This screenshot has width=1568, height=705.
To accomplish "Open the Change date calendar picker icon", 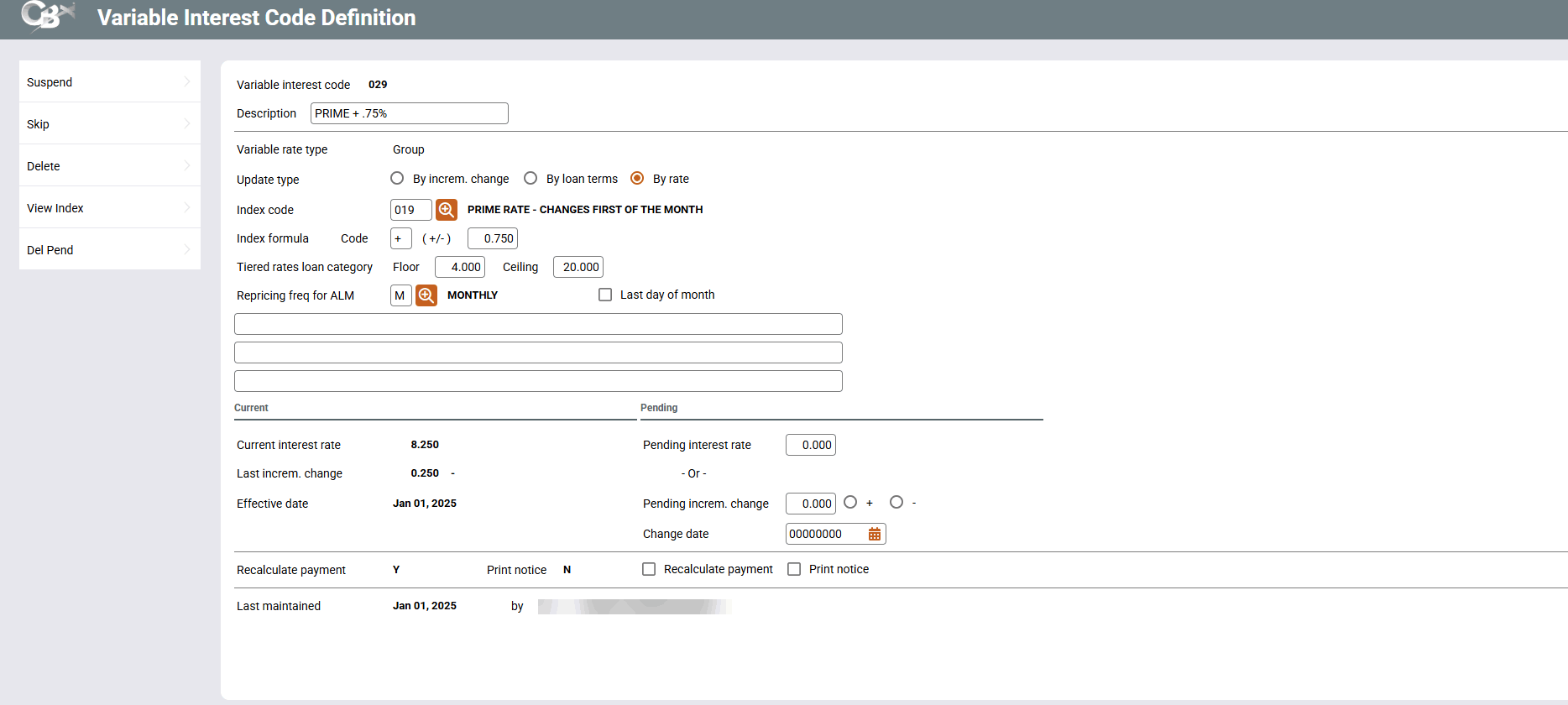I will click(x=875, y=534).
